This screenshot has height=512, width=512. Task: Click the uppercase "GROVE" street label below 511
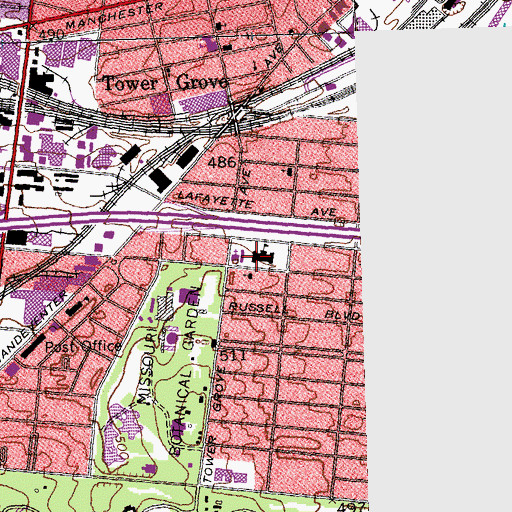click(219, 389)
